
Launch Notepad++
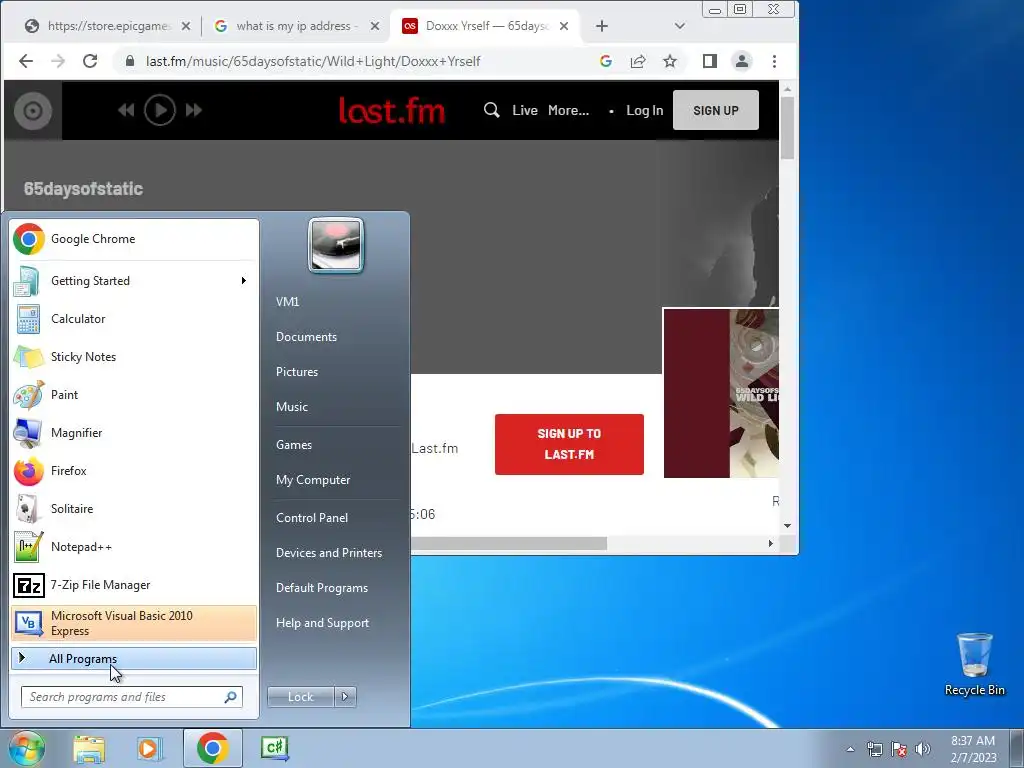134,547
